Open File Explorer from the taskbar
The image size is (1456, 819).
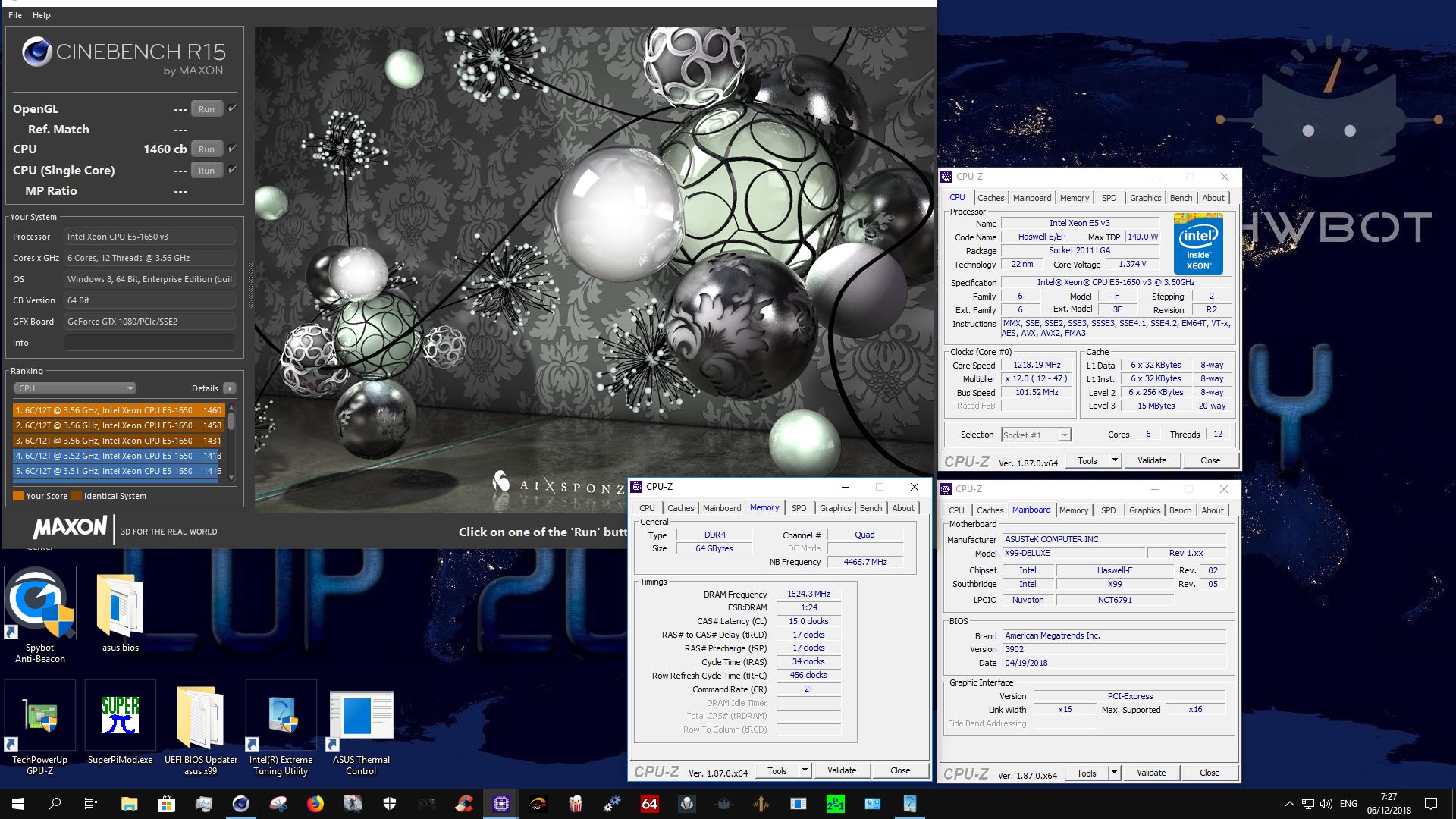click(x=129, y=804)
